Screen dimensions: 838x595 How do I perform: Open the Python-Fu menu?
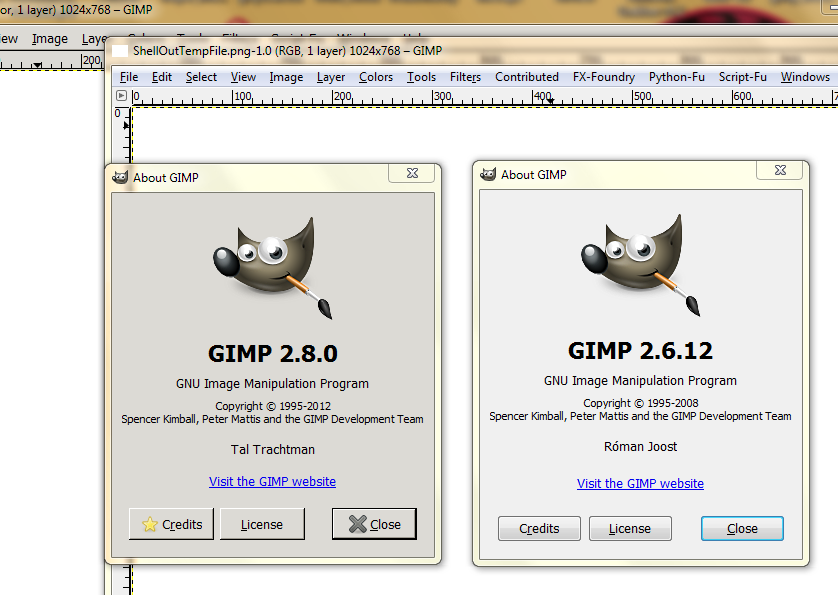click(677, 77)
